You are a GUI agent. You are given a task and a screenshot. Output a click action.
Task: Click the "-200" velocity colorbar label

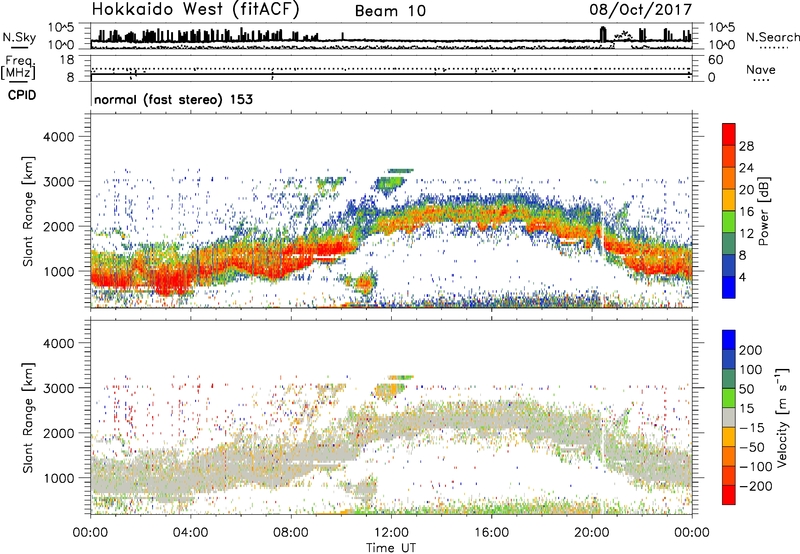click(755, 486)
